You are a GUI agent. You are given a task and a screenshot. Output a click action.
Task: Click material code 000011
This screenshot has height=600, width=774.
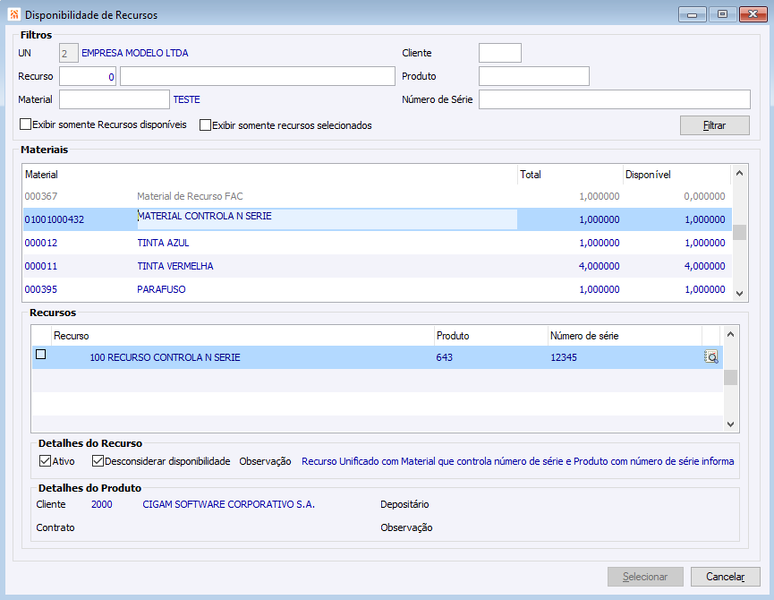pos(41,266)
